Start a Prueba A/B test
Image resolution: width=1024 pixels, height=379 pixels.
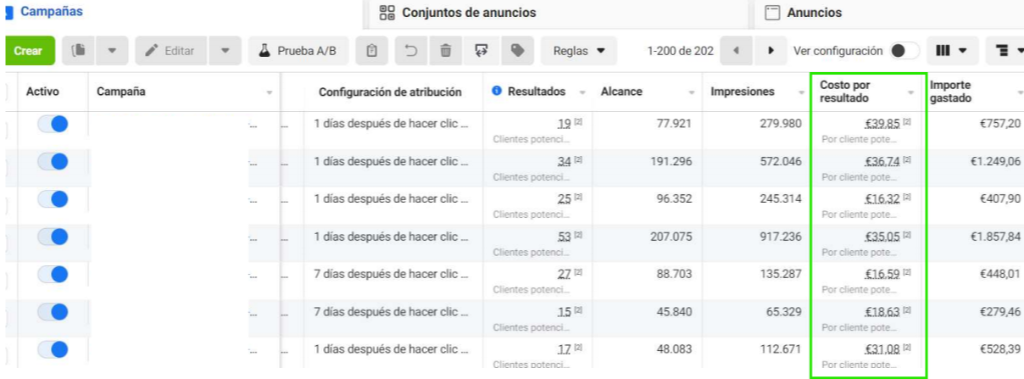[x=298, y=50]
